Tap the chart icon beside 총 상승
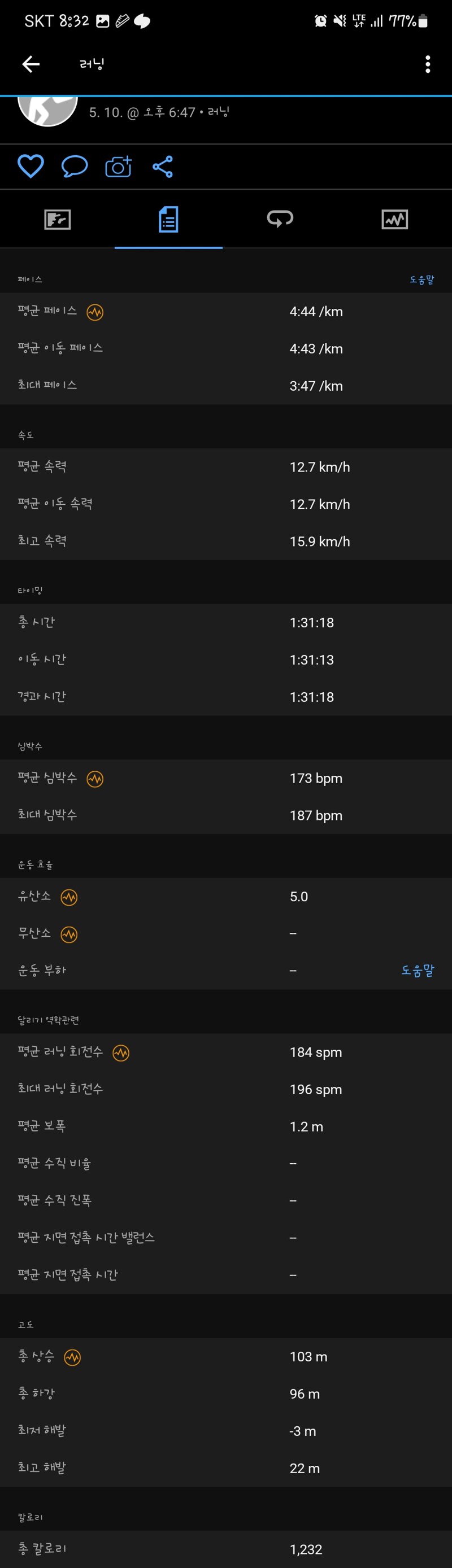Screen dimensions: 452x1568 click(72, 1357)
